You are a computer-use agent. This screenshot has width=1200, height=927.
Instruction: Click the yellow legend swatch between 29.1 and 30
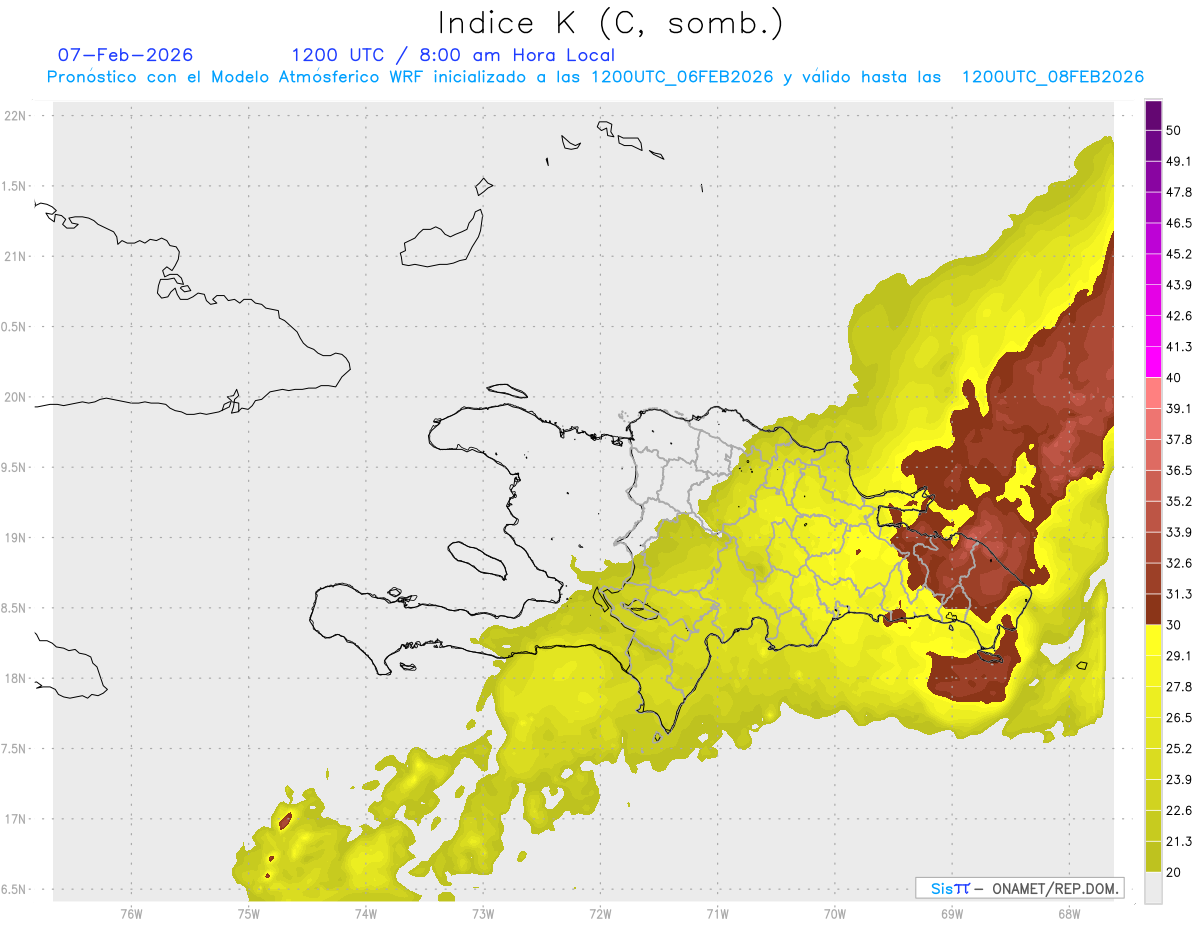click(x=1153, y=641)
